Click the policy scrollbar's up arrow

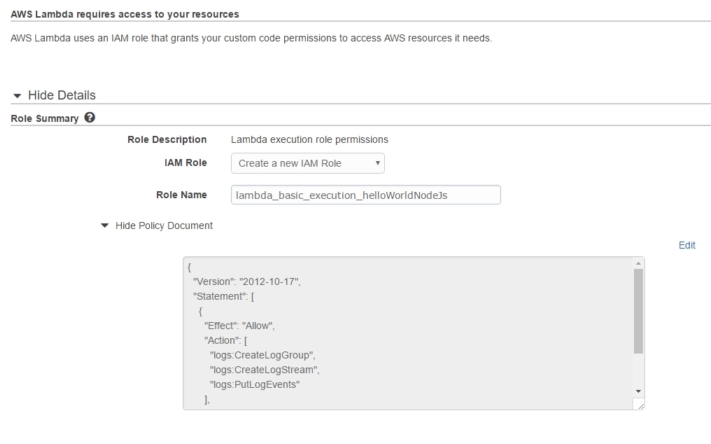click(x=638, y=263)
